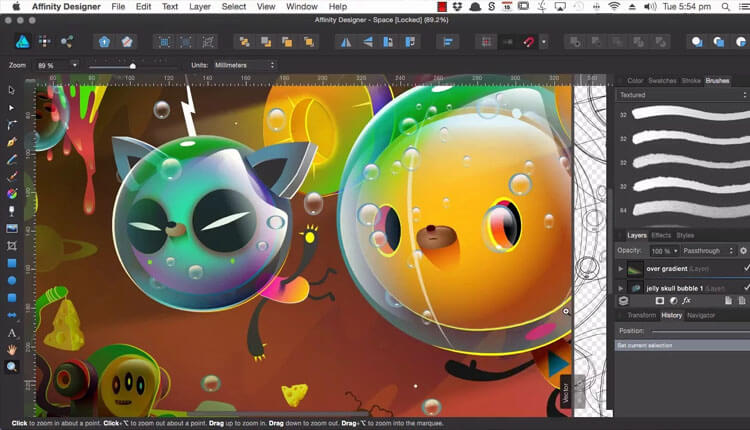
Task: Switch to the Stroke tab
Action: point(691,80)
